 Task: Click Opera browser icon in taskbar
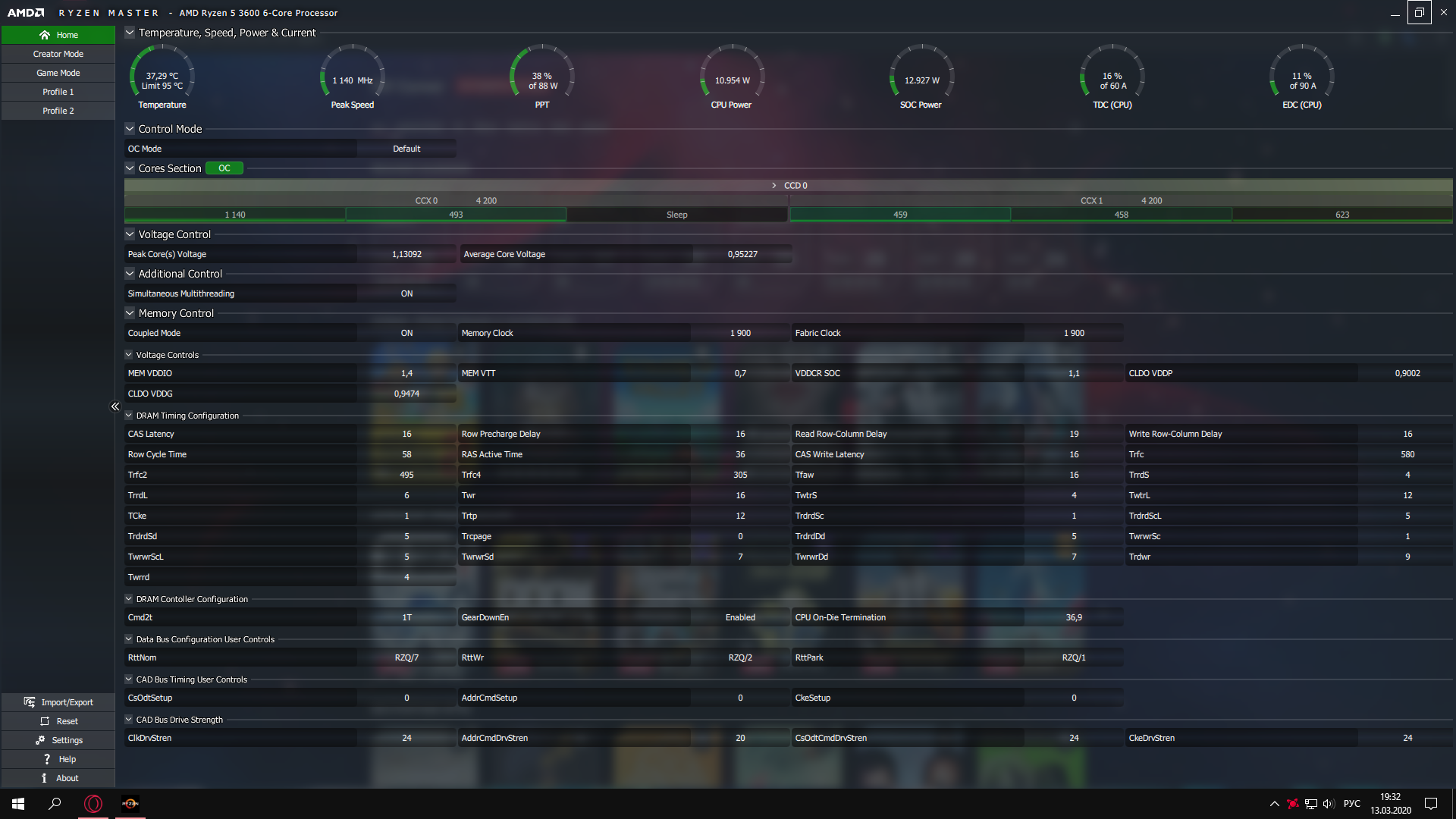pyautogui.click(x=93, y=804)
